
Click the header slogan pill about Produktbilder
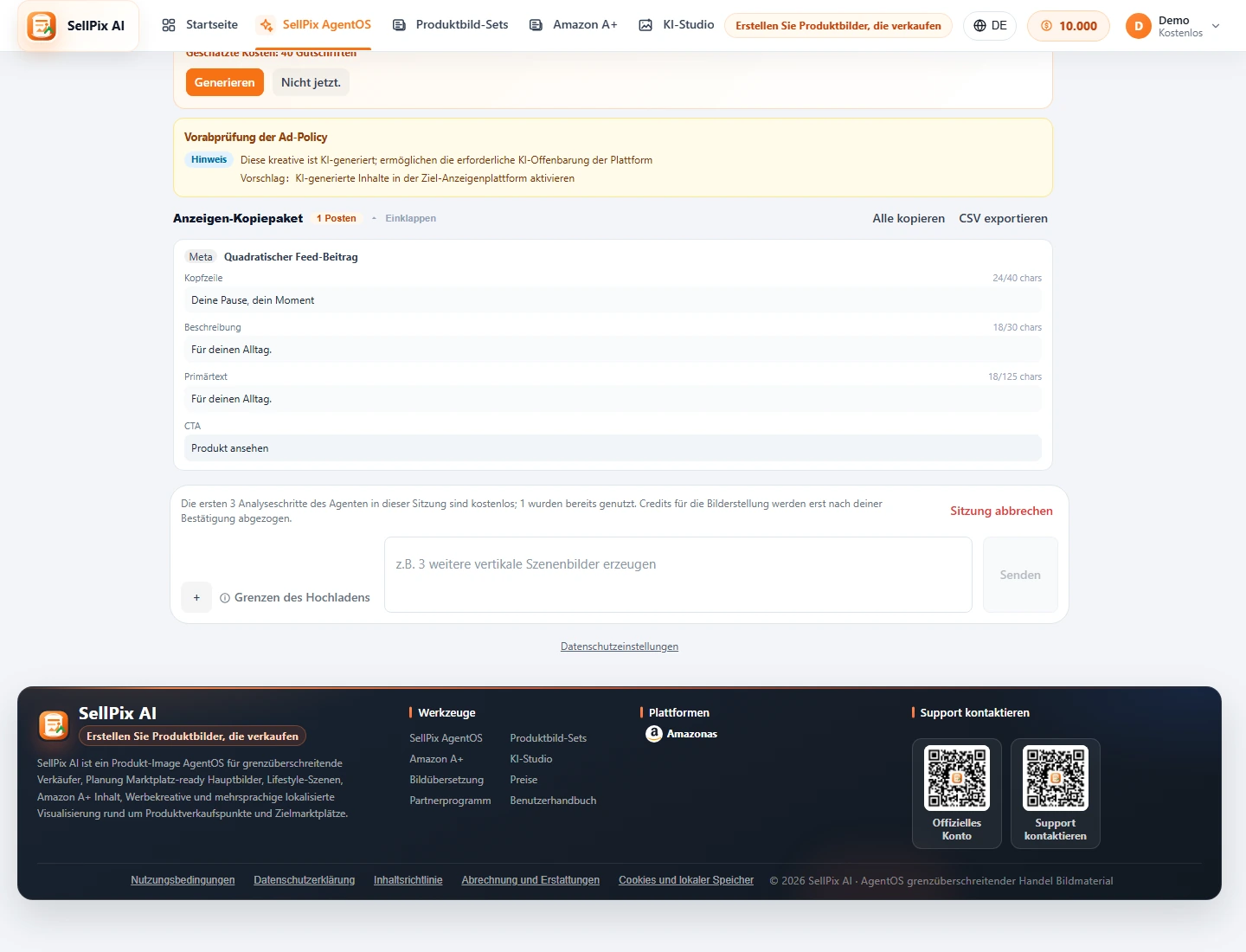[x=838, y=26]
